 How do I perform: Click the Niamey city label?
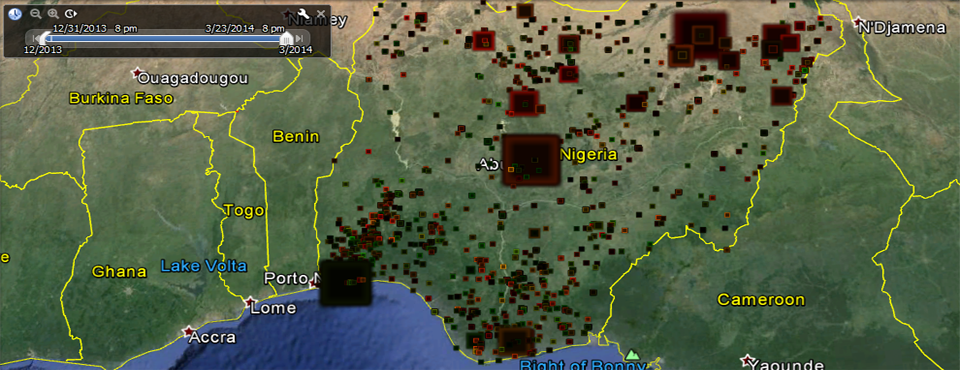tap(318, 21)
